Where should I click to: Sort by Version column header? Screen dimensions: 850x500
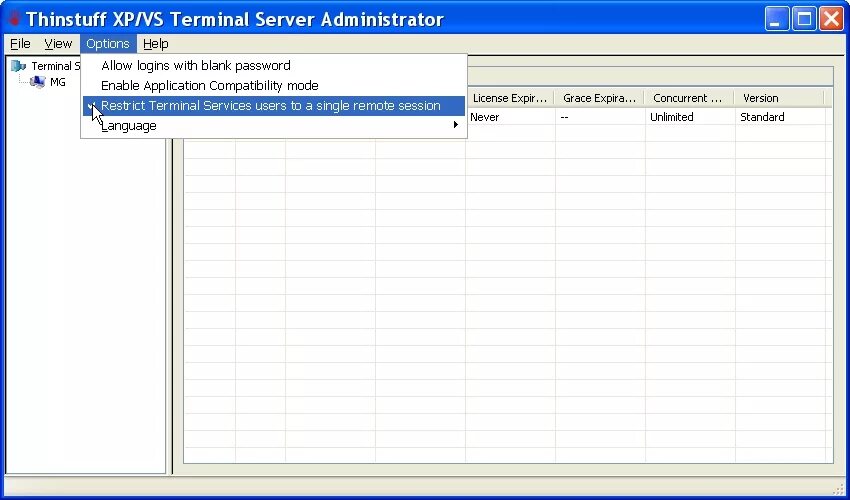(778, 98)
